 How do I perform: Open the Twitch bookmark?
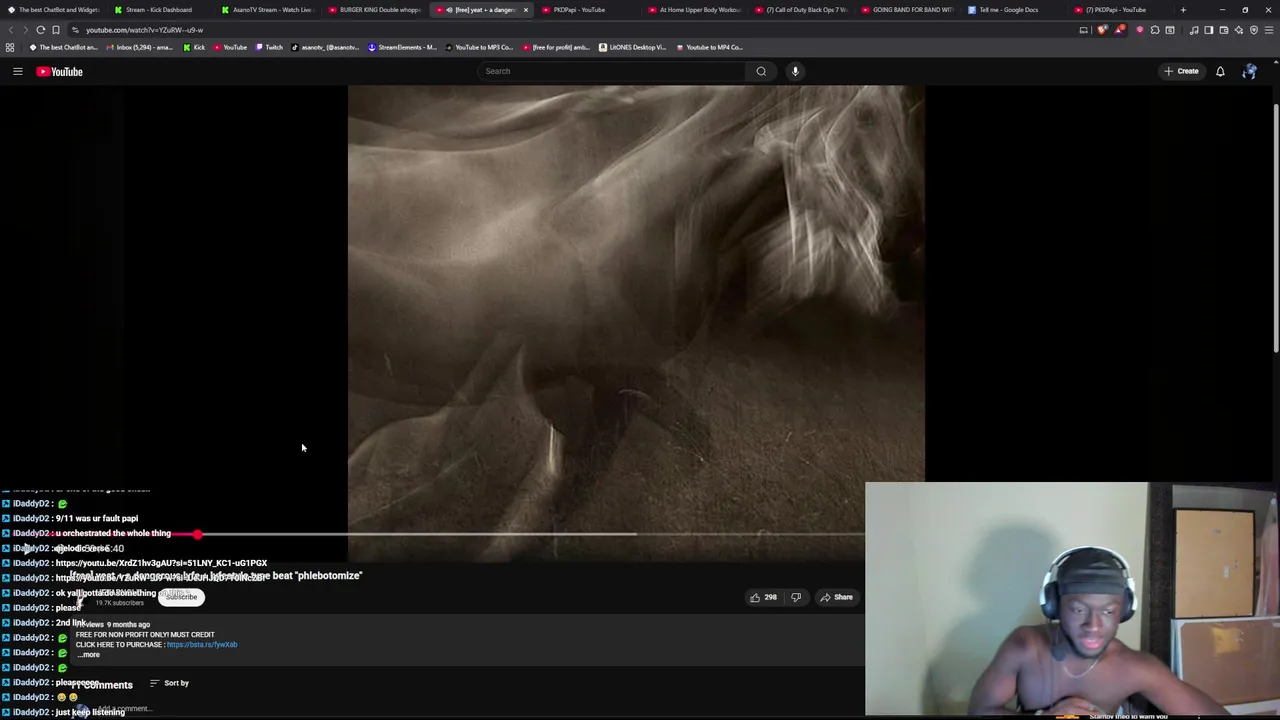269,47
